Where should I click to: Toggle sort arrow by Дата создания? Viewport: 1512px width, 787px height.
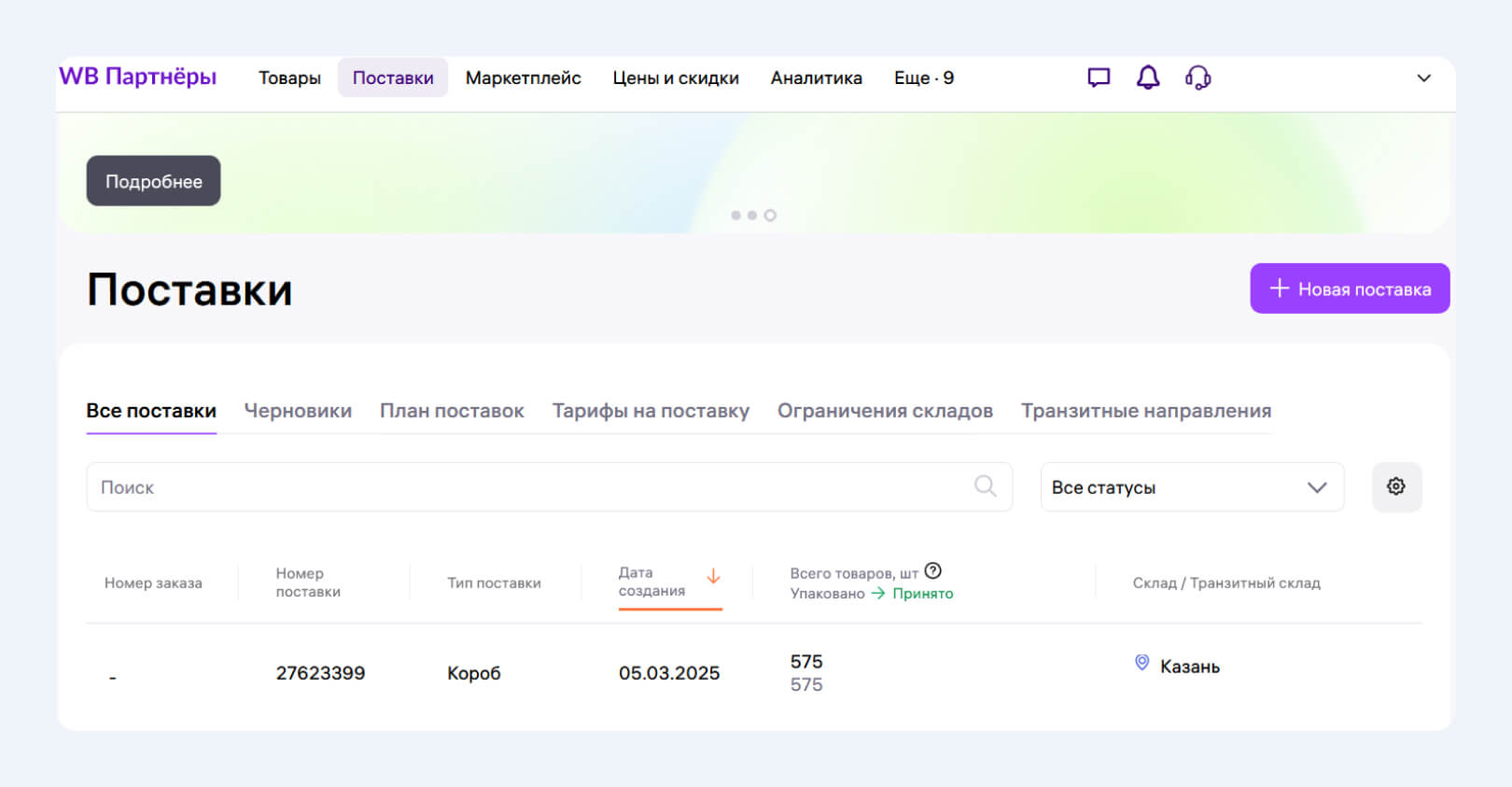click(713, 577)
